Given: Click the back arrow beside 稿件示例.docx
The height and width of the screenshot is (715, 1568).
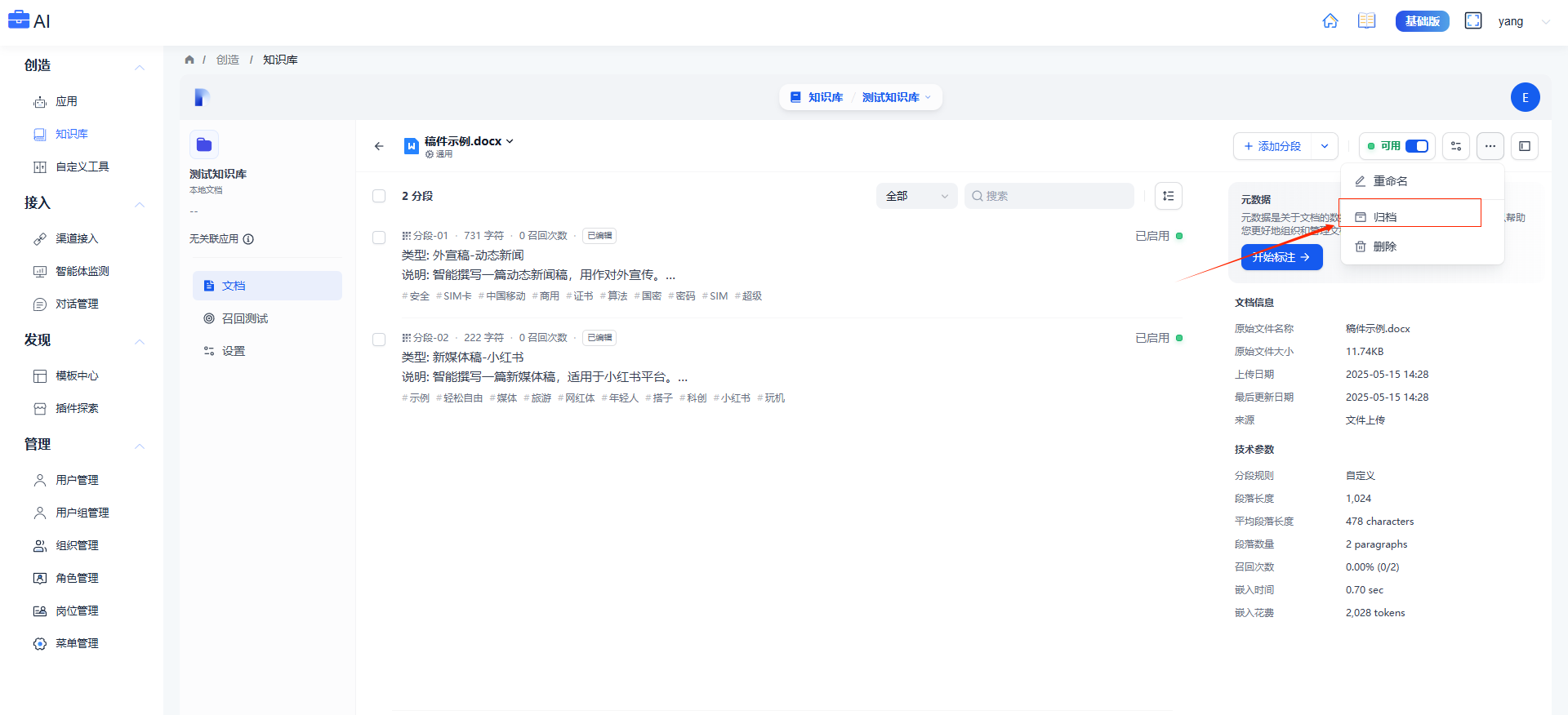Looking at the screenshot, I should tap(379, 146).
